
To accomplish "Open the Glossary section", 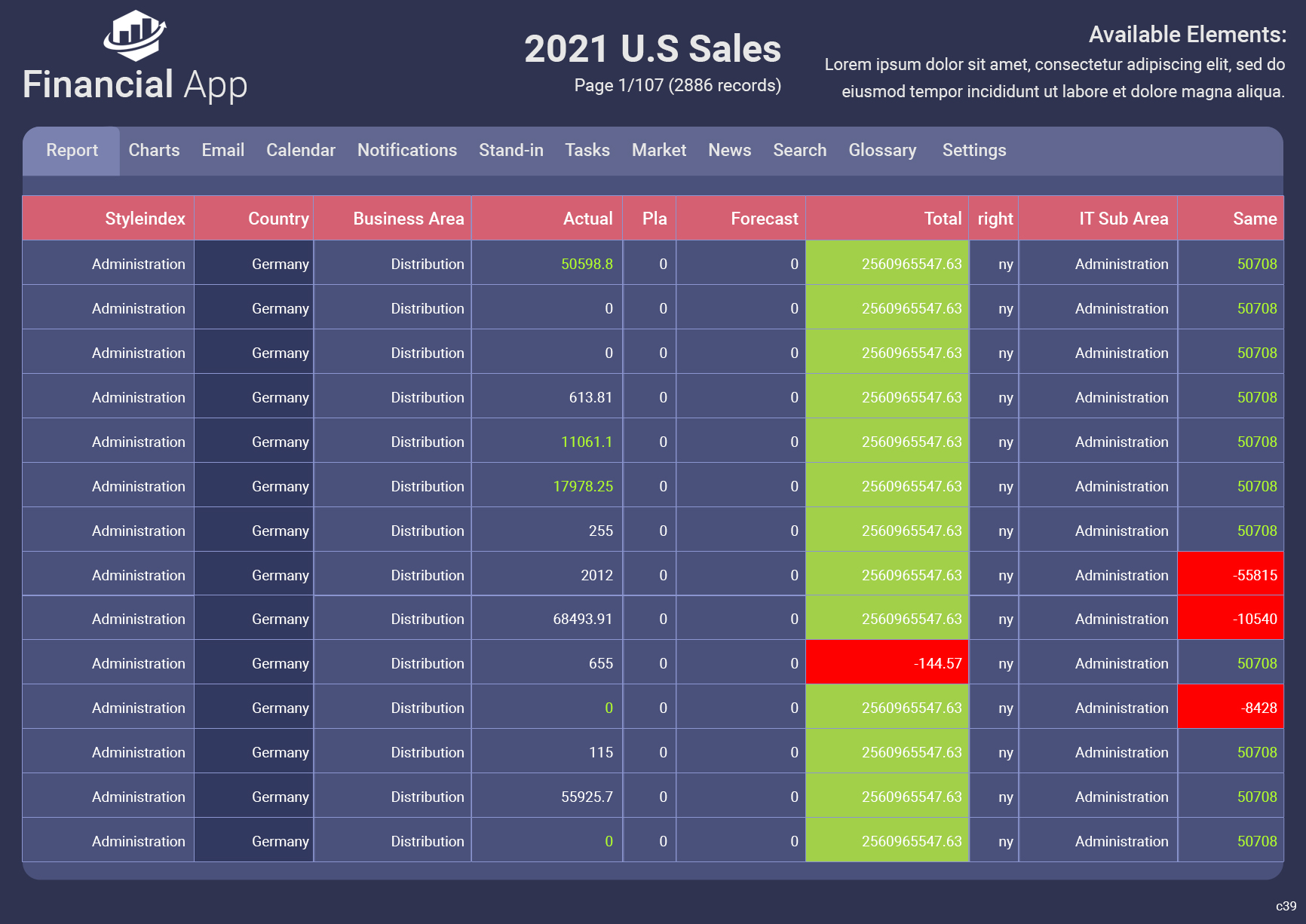I will (881, 150).
